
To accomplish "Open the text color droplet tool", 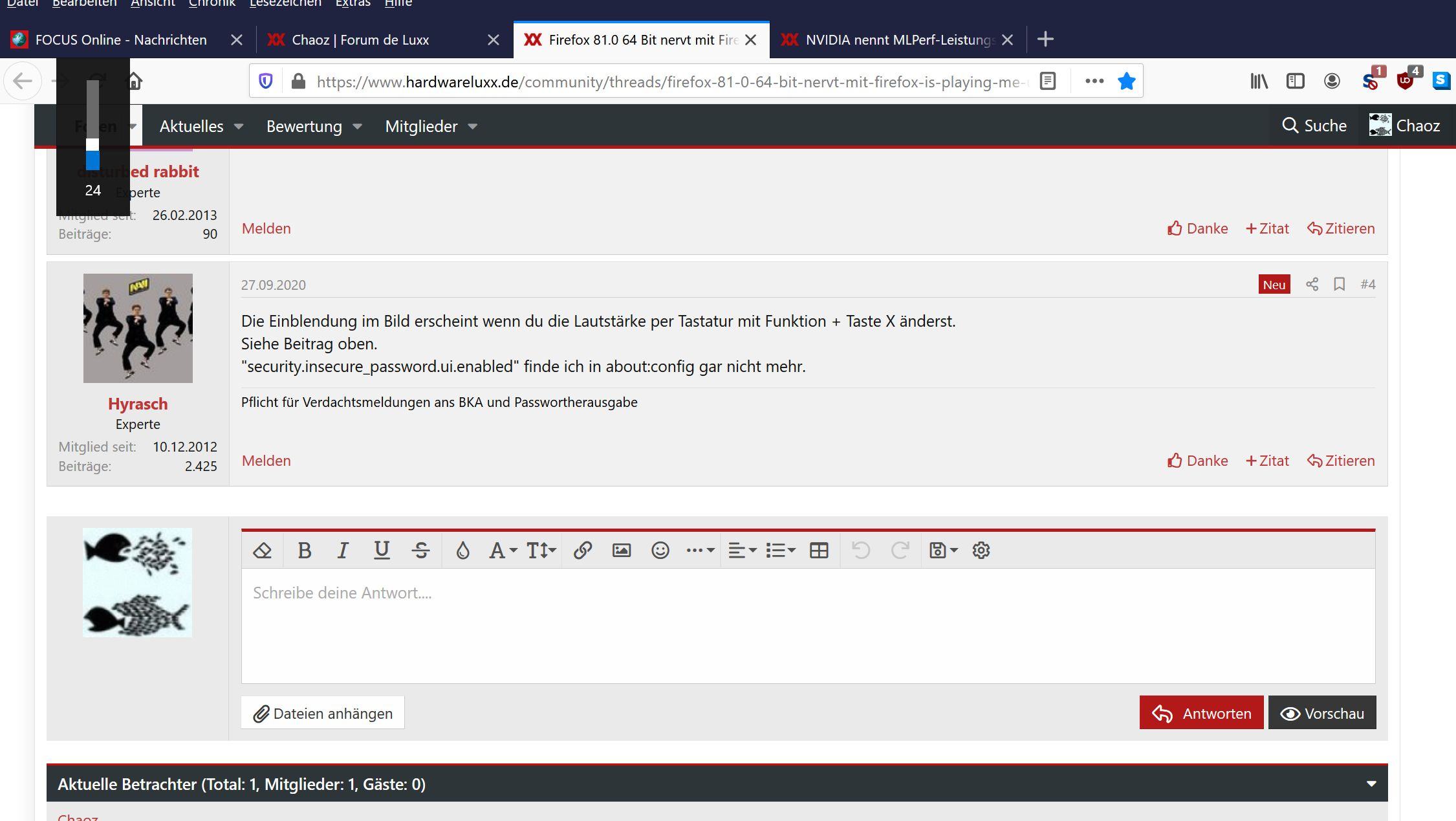I will click(x=462, y=551).
